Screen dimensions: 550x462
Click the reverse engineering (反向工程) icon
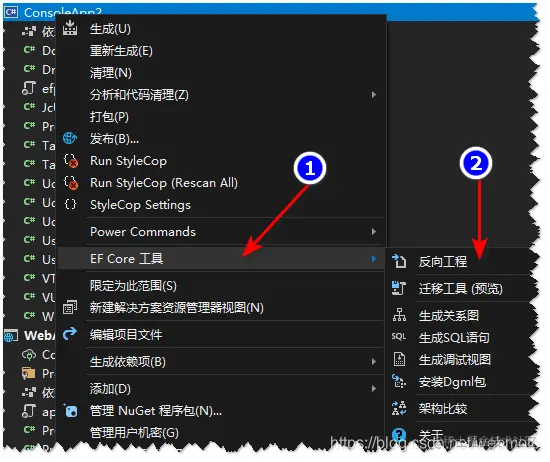[x=399, y=261]
